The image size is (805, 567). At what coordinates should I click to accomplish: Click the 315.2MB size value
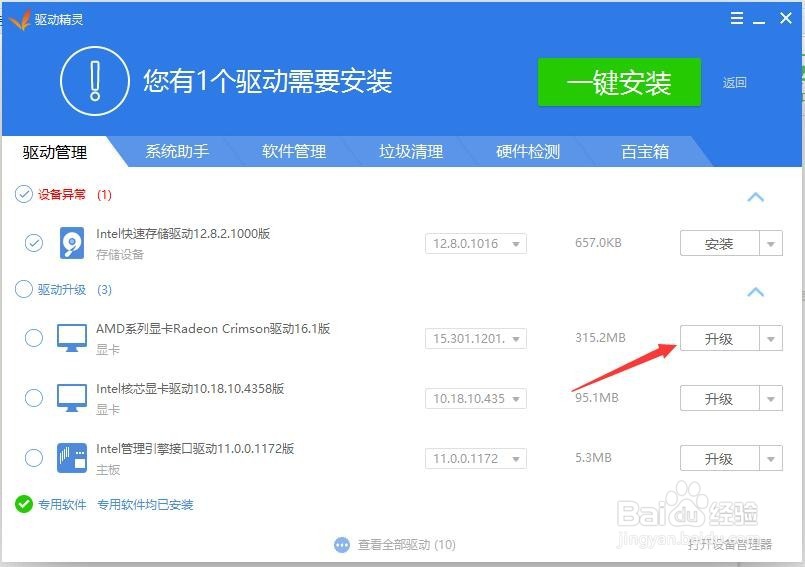click(x=600, y=337)
